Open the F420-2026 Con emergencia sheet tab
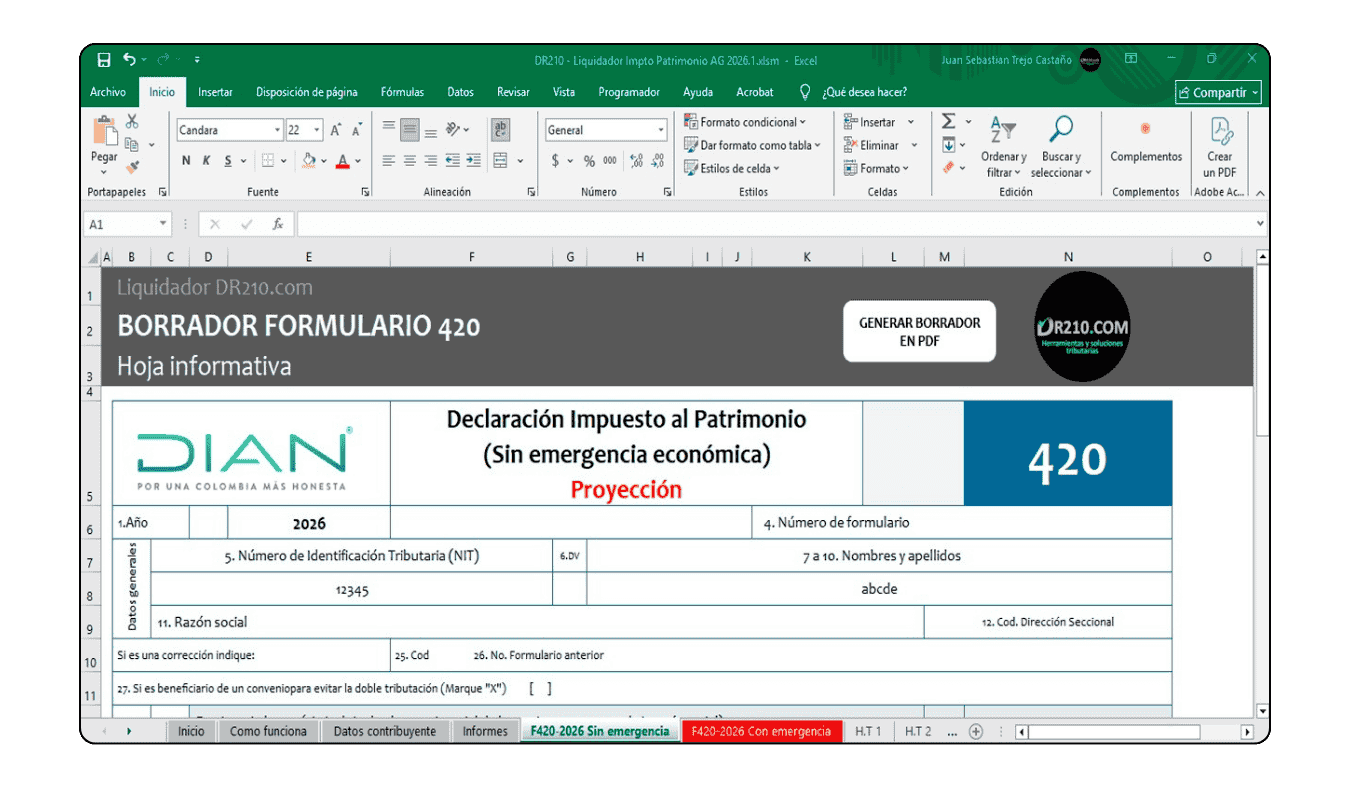 click(x=762, y=731)
